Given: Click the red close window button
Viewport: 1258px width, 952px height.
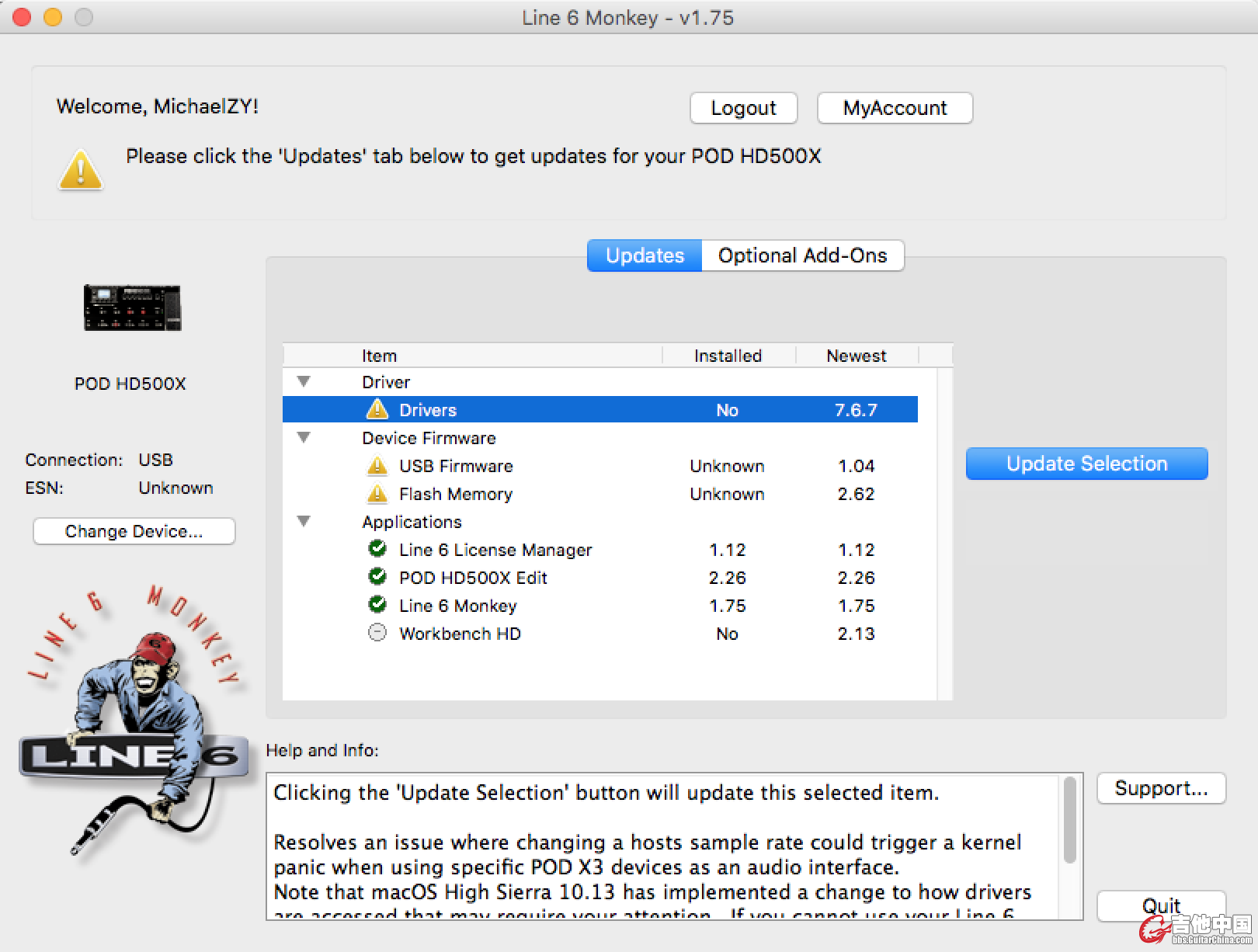Looking at the screenshot, I should (22, 17).
